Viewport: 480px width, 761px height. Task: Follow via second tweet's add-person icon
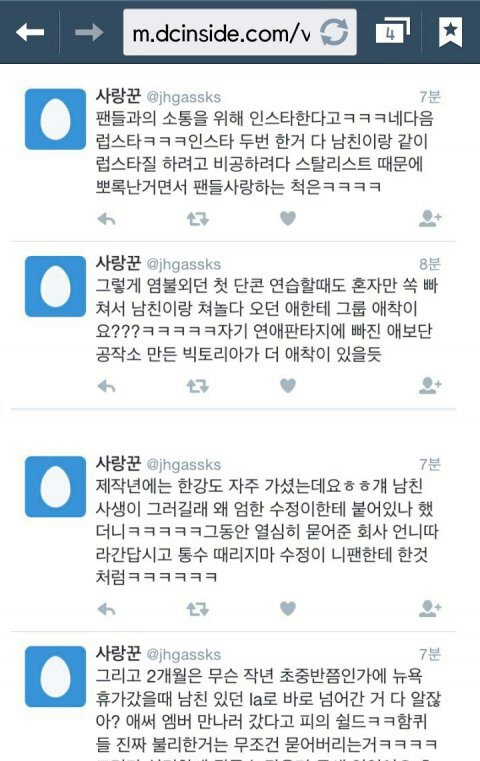point(430,385)
